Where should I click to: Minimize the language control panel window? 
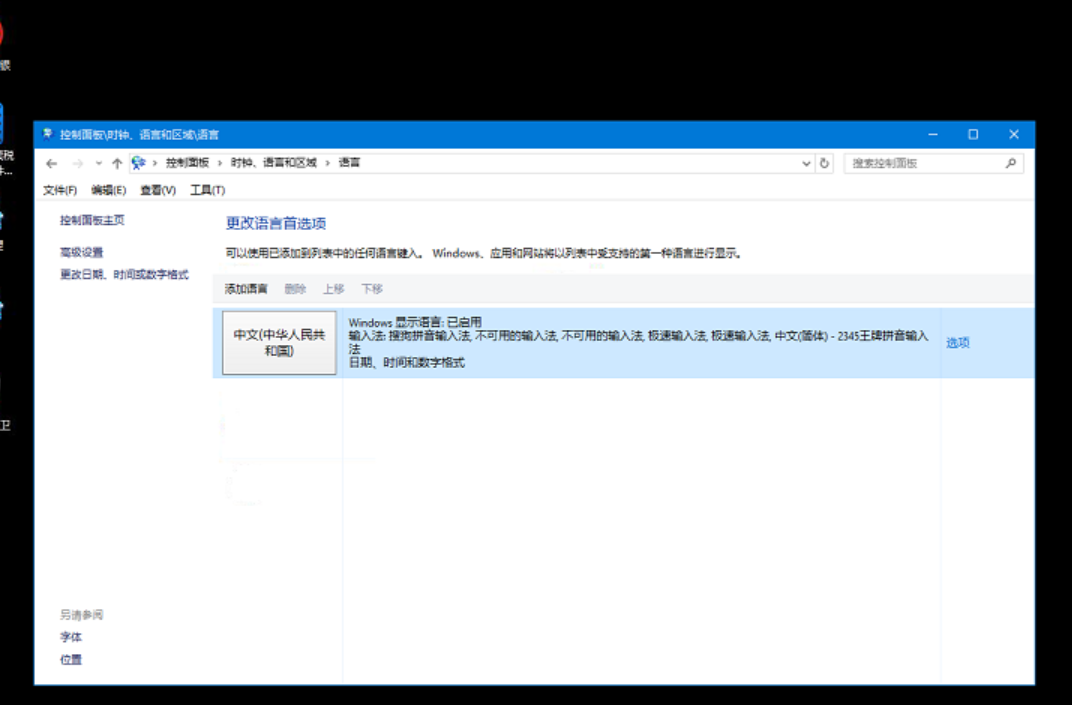(933, 135)
